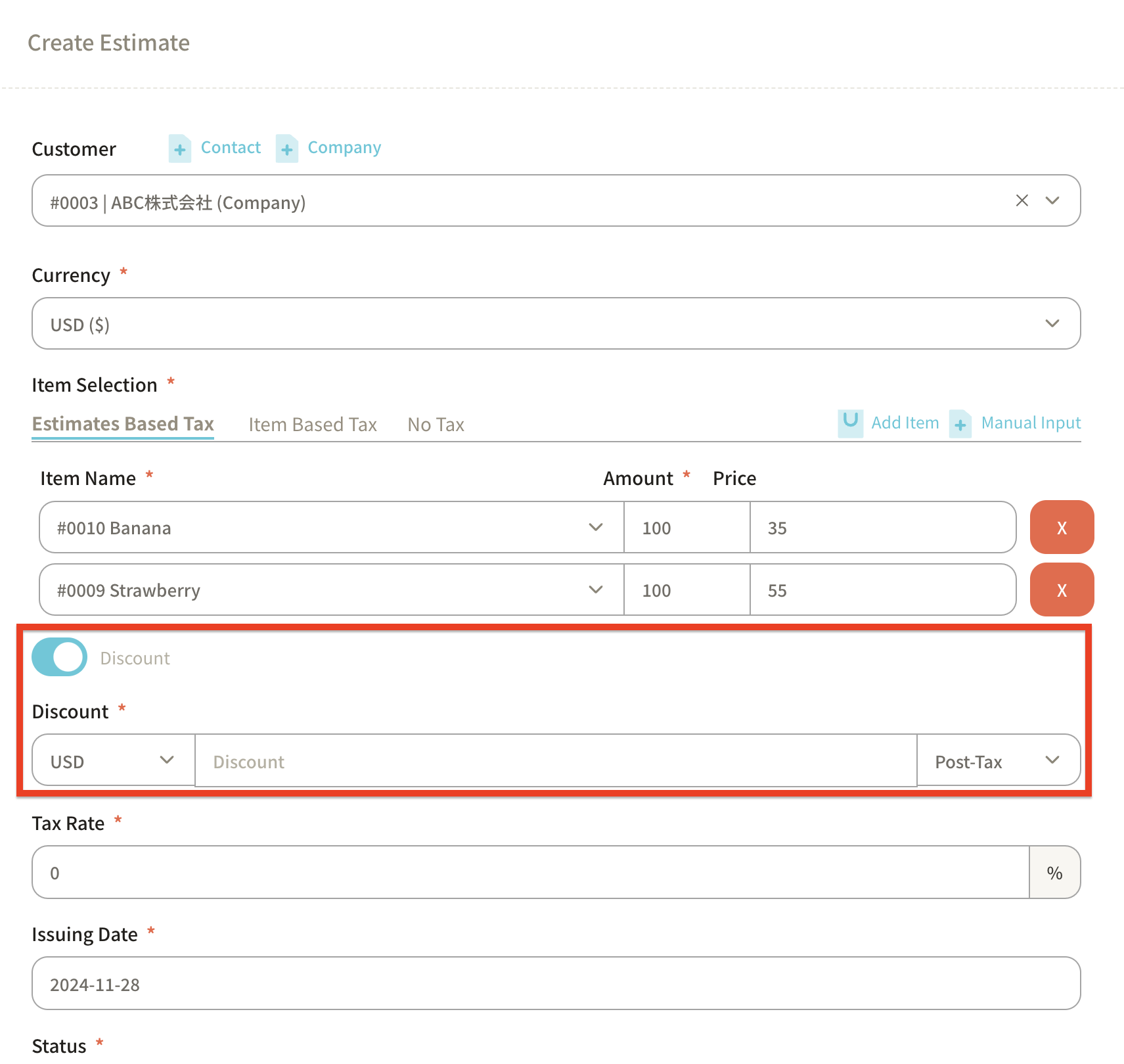Open the Currency USD ($) dropdown
This screenshot has height=1064, width=1124.
[x=555, y=324]
